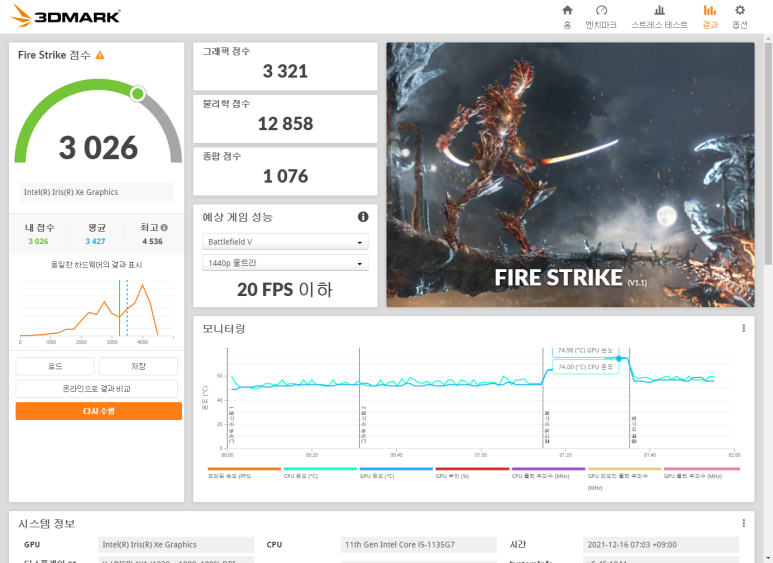Open the monitoring panel three-dot menu
The height and width of the screenshot is (563, 773).
[x=743, y=328]
